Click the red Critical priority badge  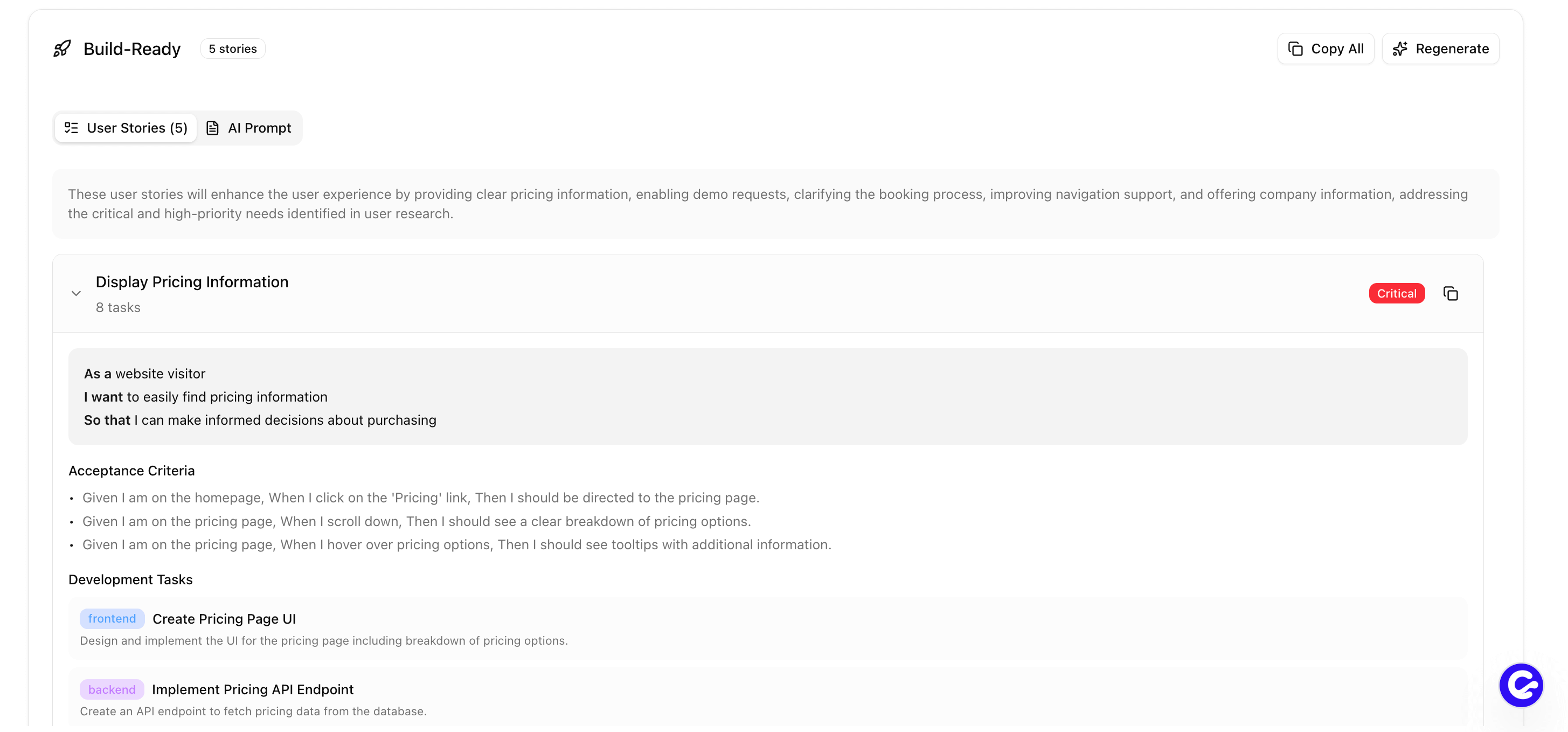(1396, 294)
